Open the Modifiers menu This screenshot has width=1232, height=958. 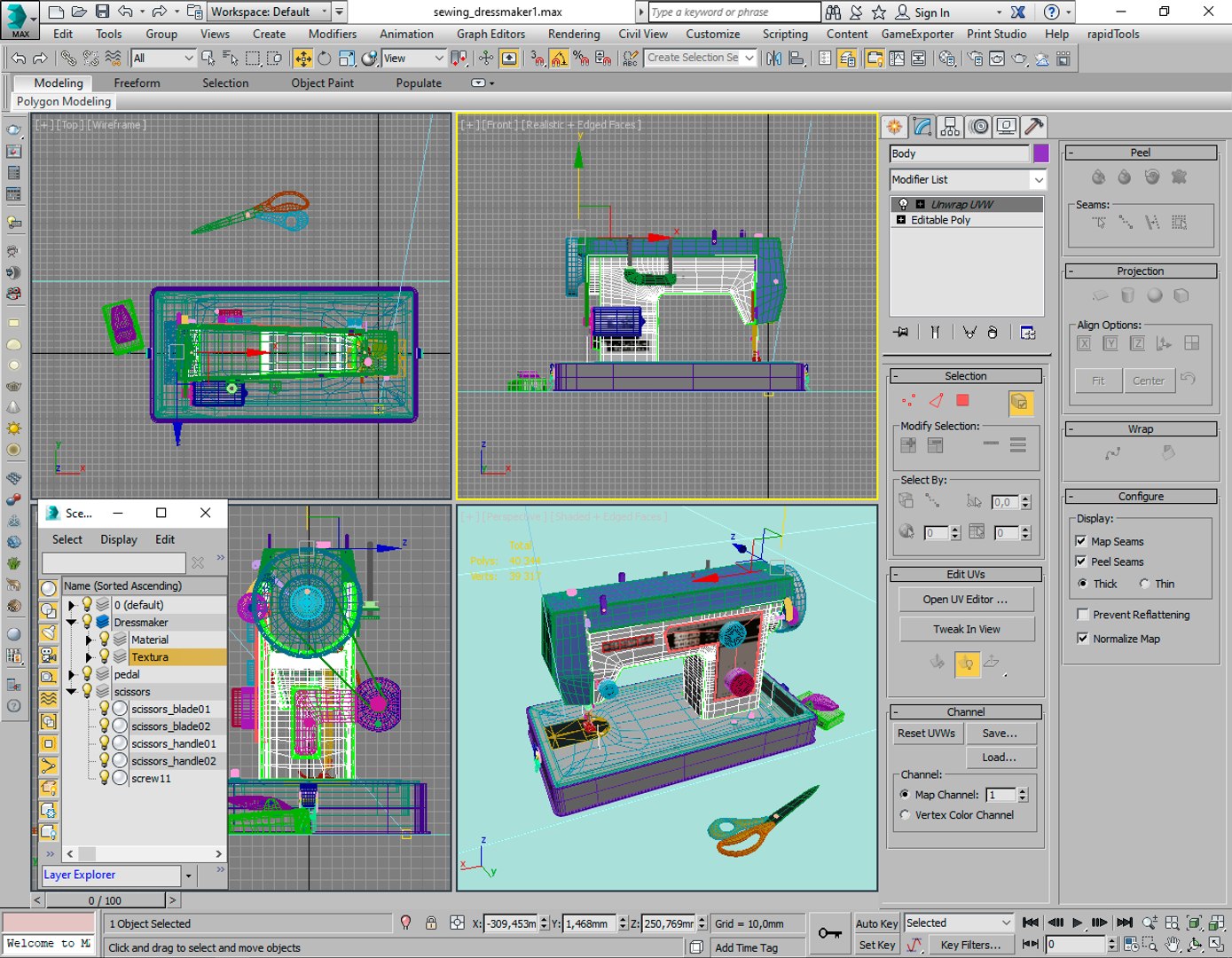(x=333, y=34)
